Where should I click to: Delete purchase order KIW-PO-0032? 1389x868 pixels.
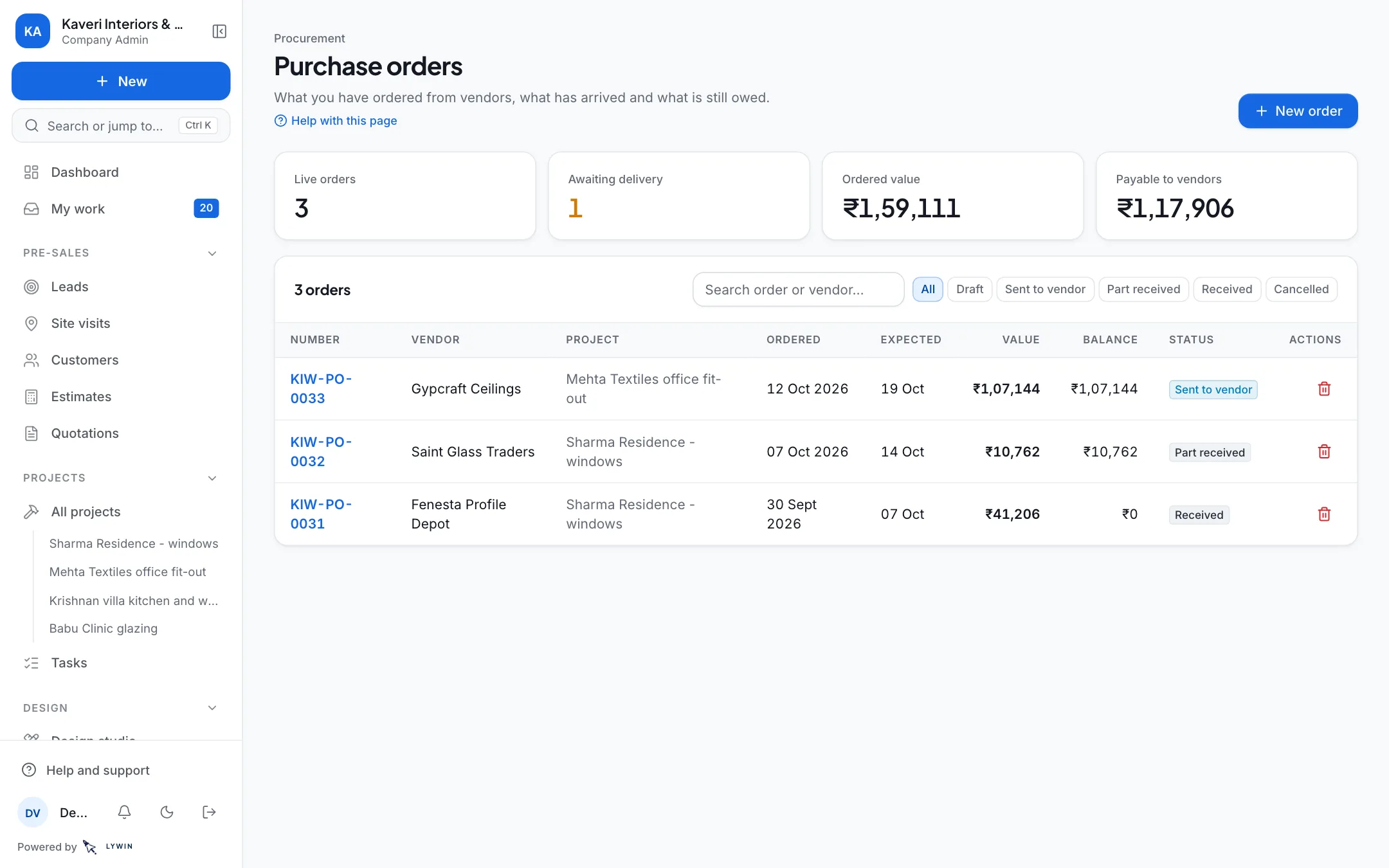tap(1324, 452)
